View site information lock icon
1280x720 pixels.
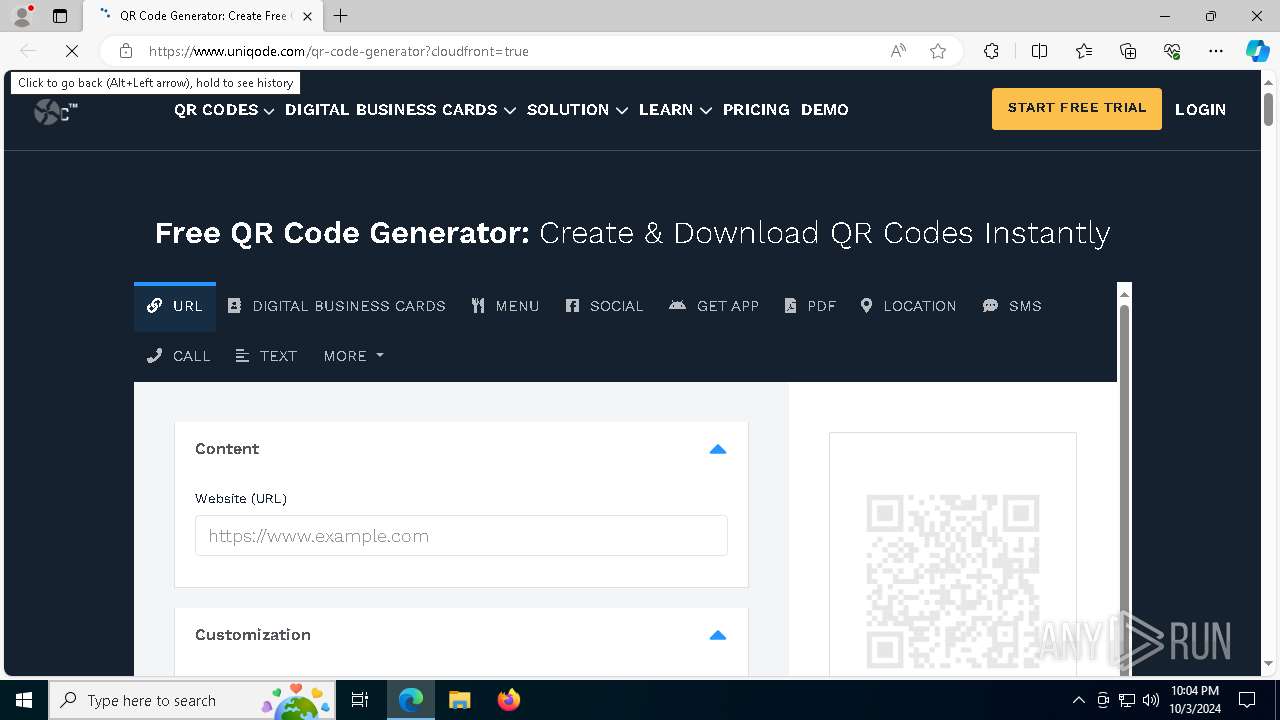[126, 51]
